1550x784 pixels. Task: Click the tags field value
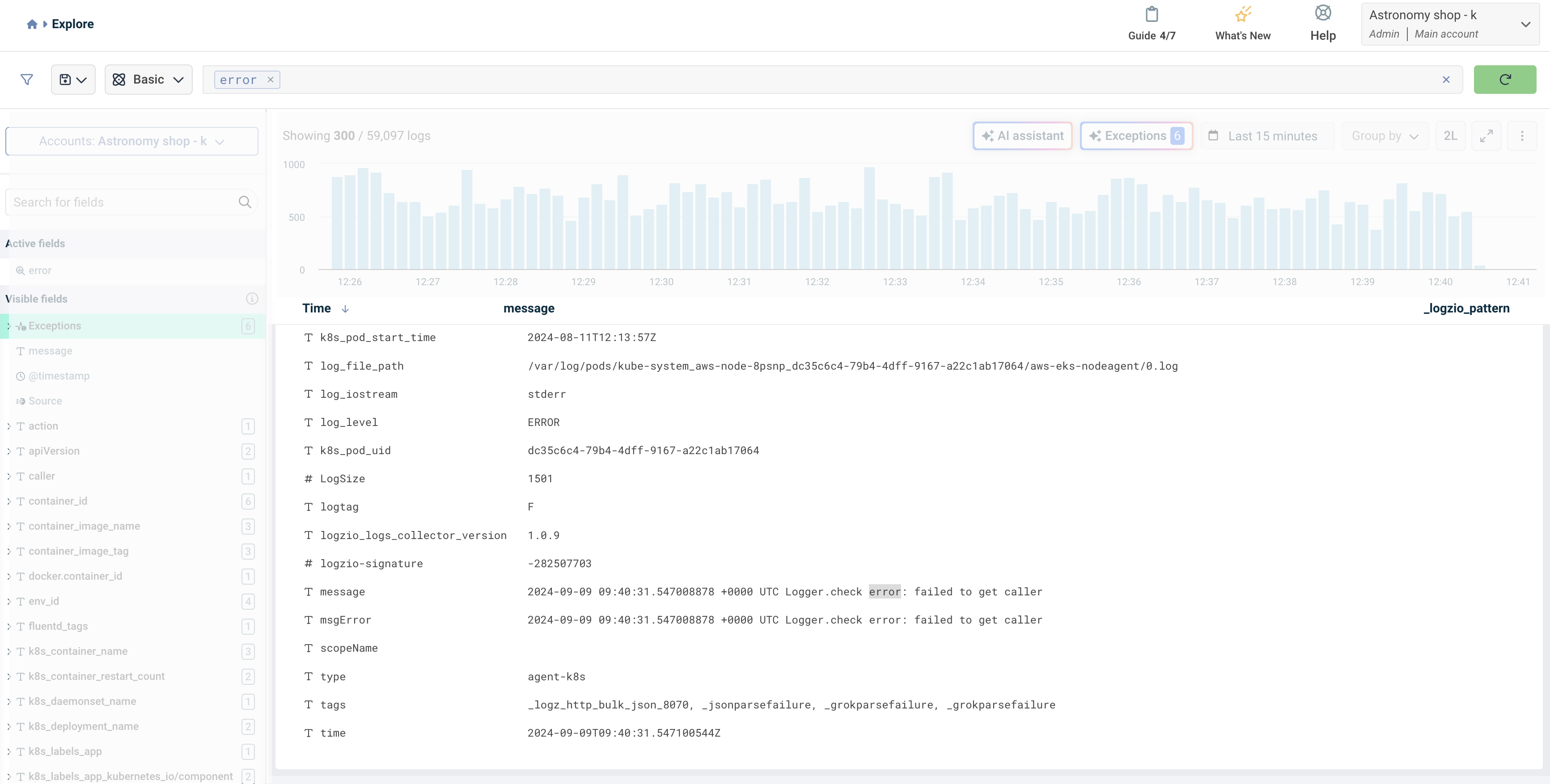(791, 705)
